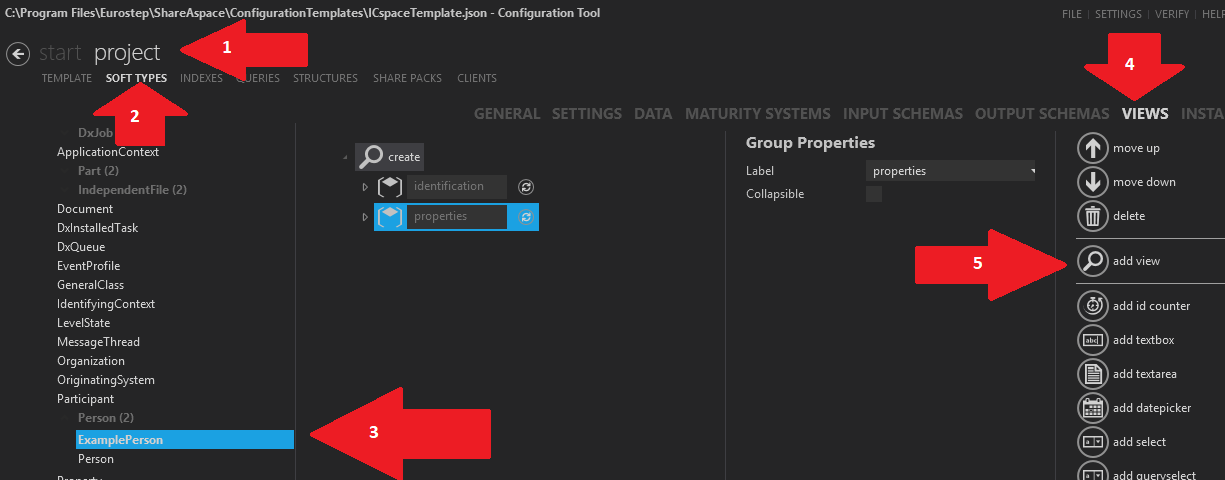This screenshot has width=1225, height=480.
Task: Select IndependentFile (2) tree item
Action: coord(132,190)
